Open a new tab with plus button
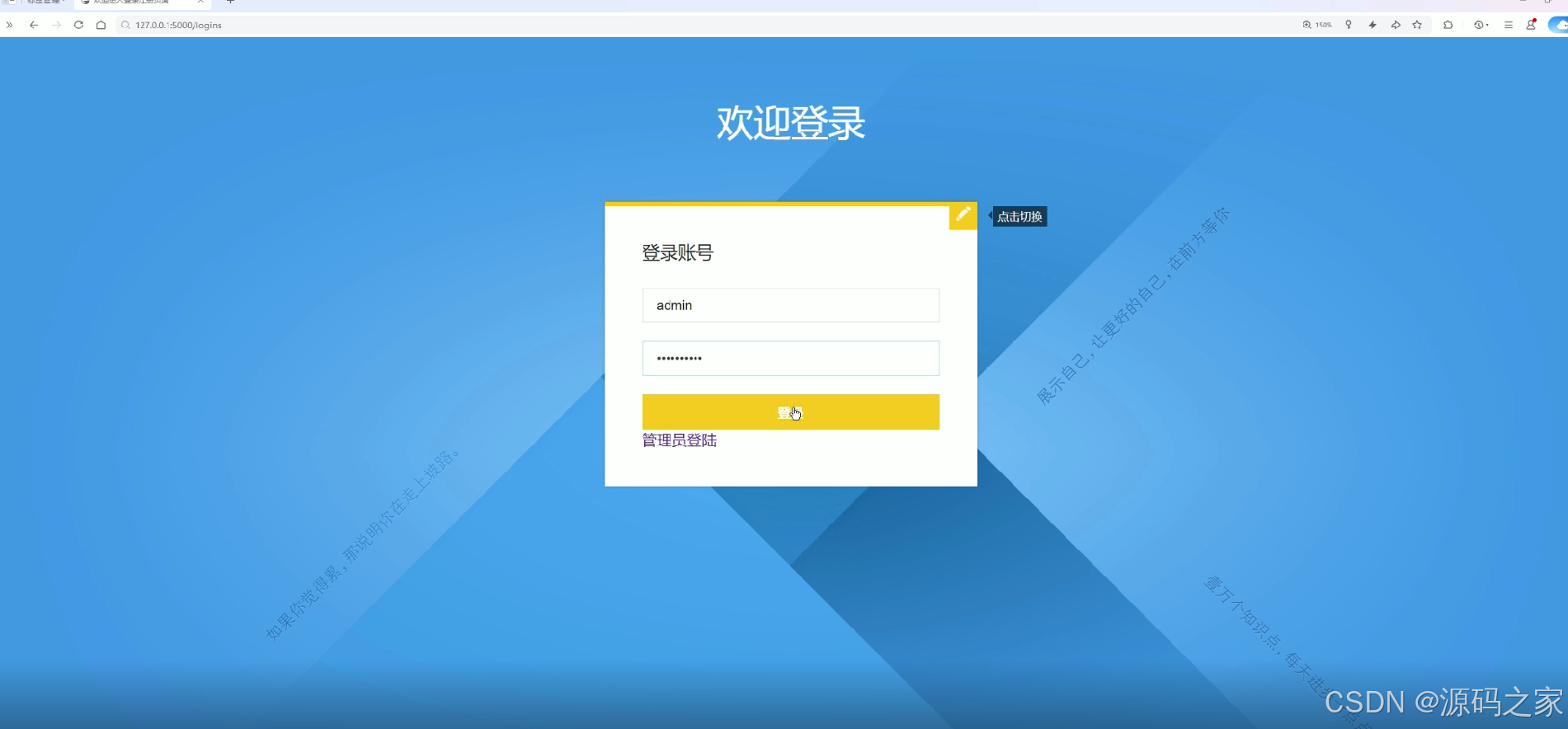 click(230, 2)
